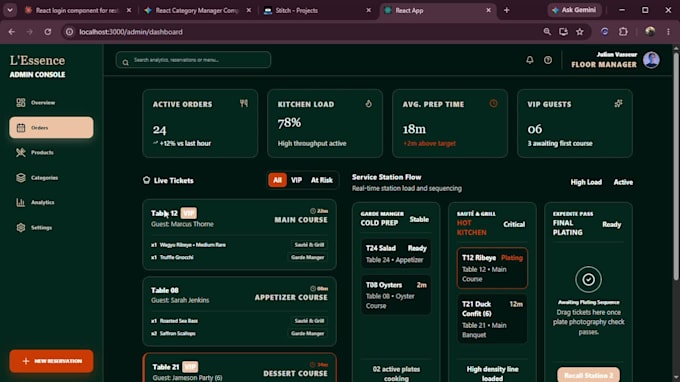Select the T21 Duck Confit card
This screenshot has width=680, height=382.
(x=492, y=319)
